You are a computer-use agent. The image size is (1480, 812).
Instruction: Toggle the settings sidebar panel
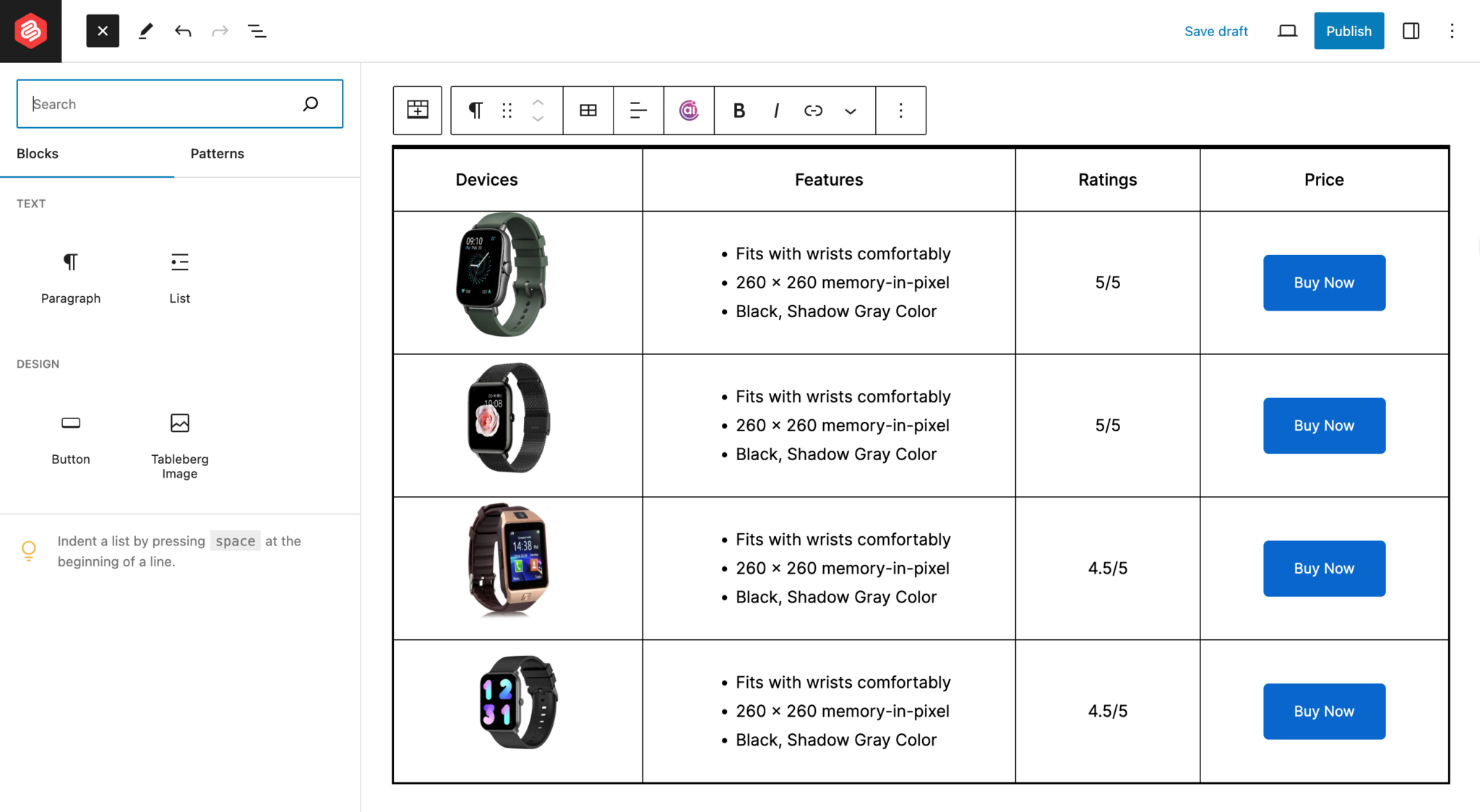[x=1411, y=31]
